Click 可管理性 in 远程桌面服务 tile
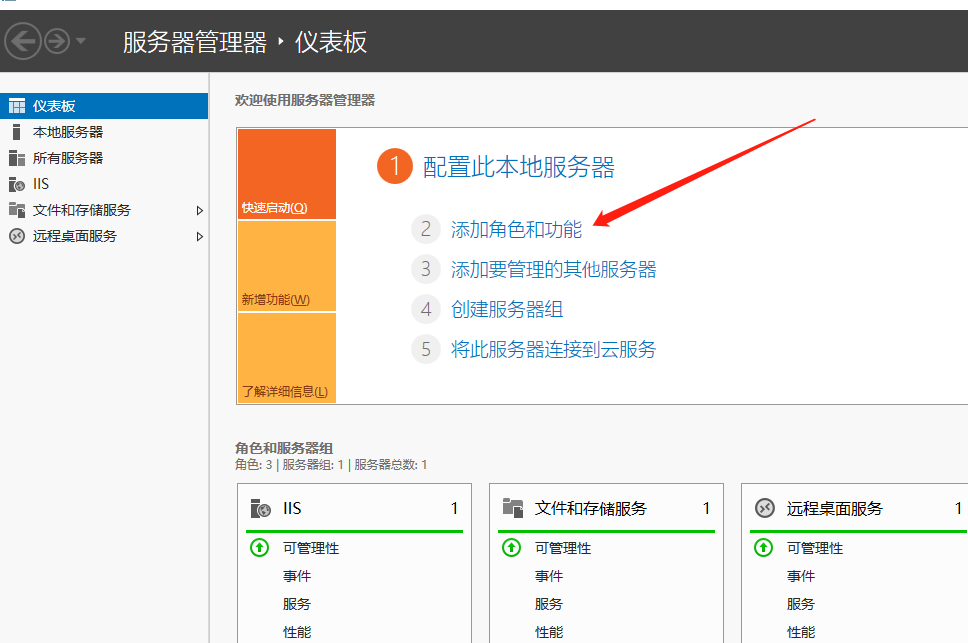968x643 pixels. click(x=815, y=548)
